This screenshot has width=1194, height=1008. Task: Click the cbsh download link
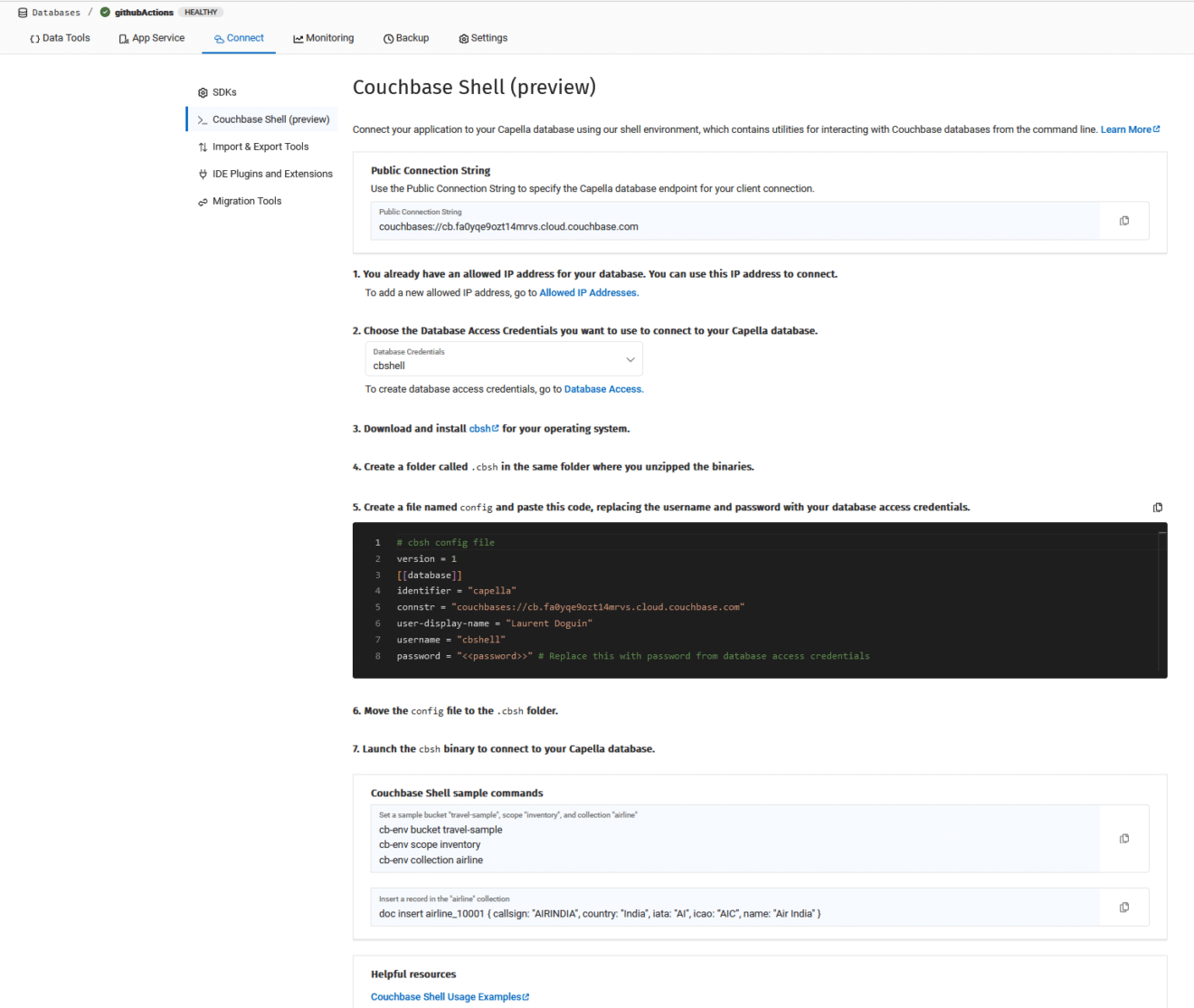click(481, 428)
